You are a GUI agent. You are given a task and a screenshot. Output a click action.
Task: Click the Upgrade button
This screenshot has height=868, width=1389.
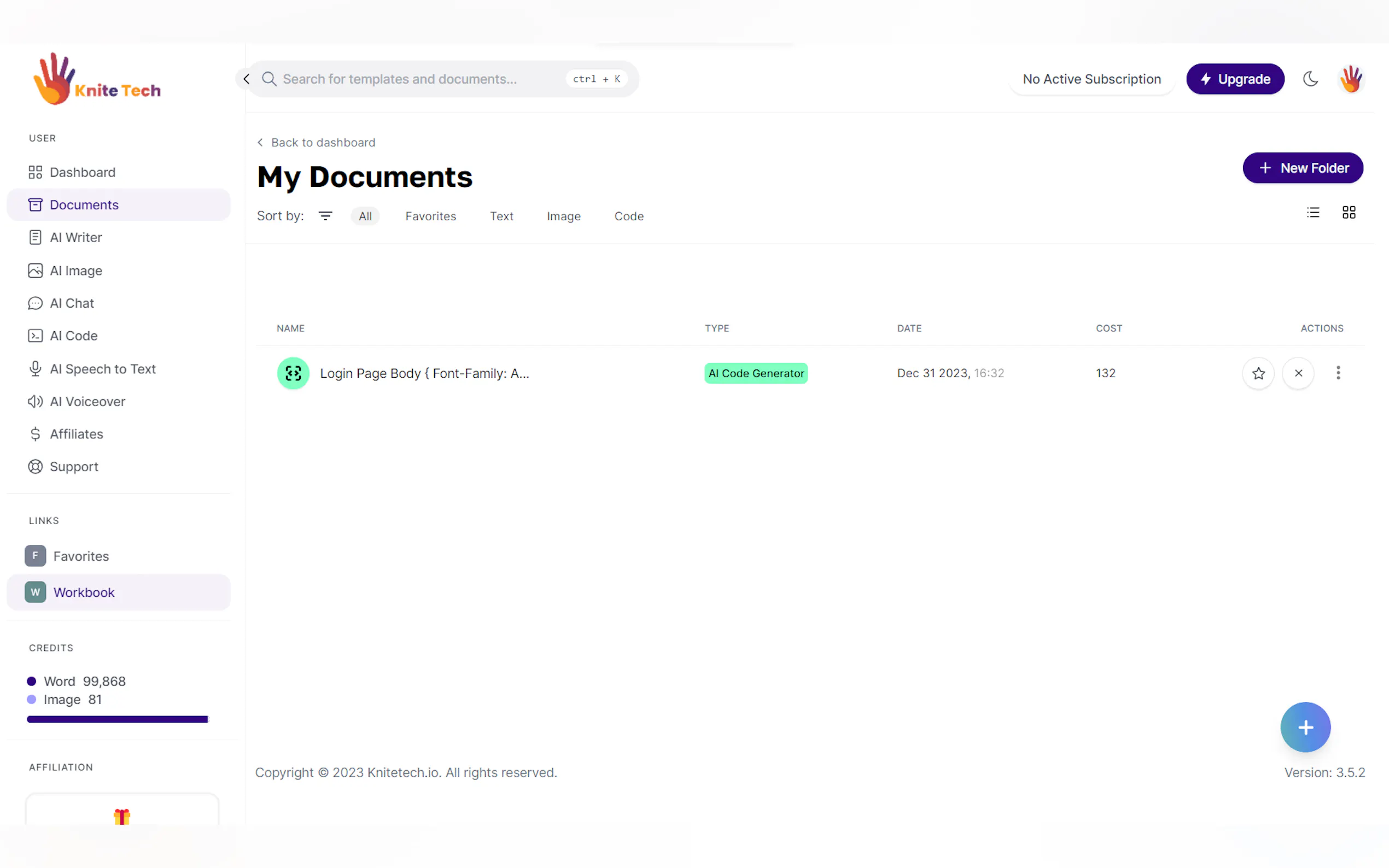coord(1235,79)
